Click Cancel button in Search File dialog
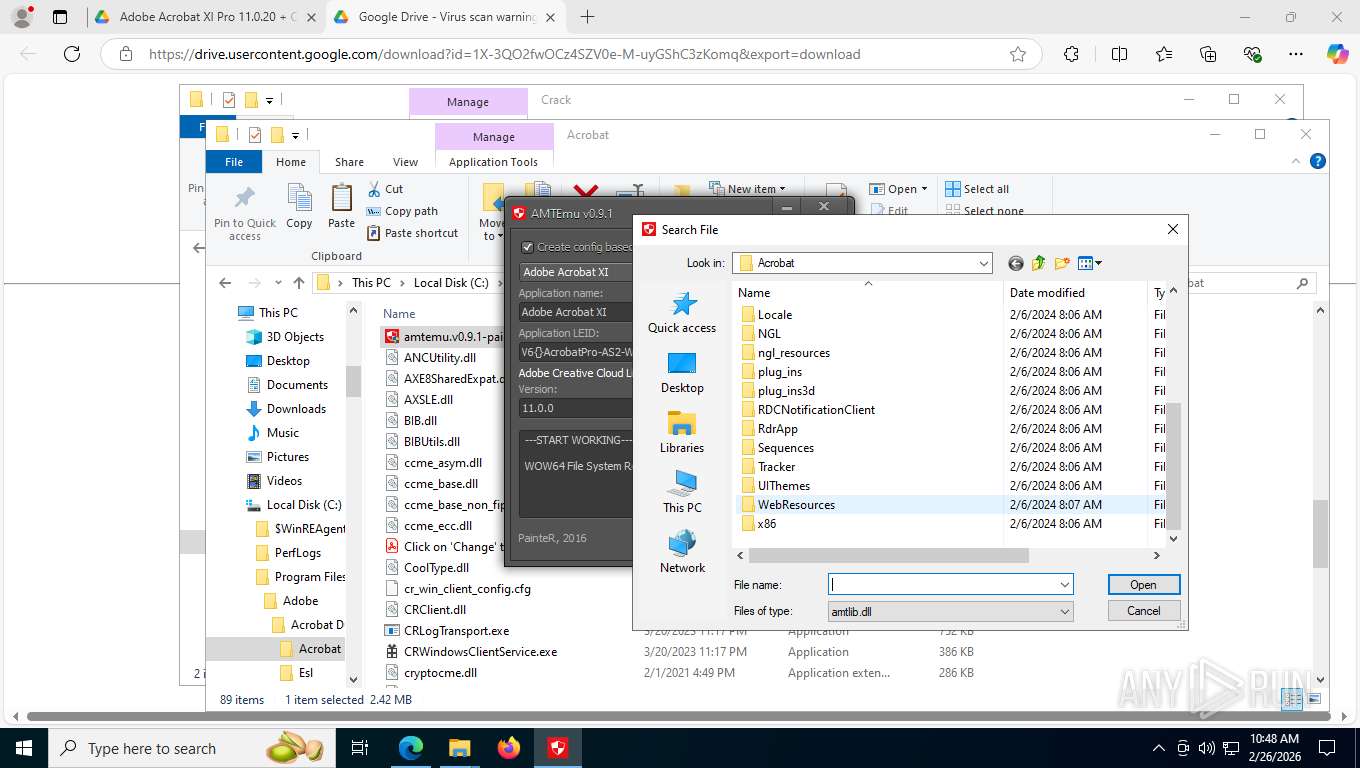The image size is (1360, 768). (1144, 611)
